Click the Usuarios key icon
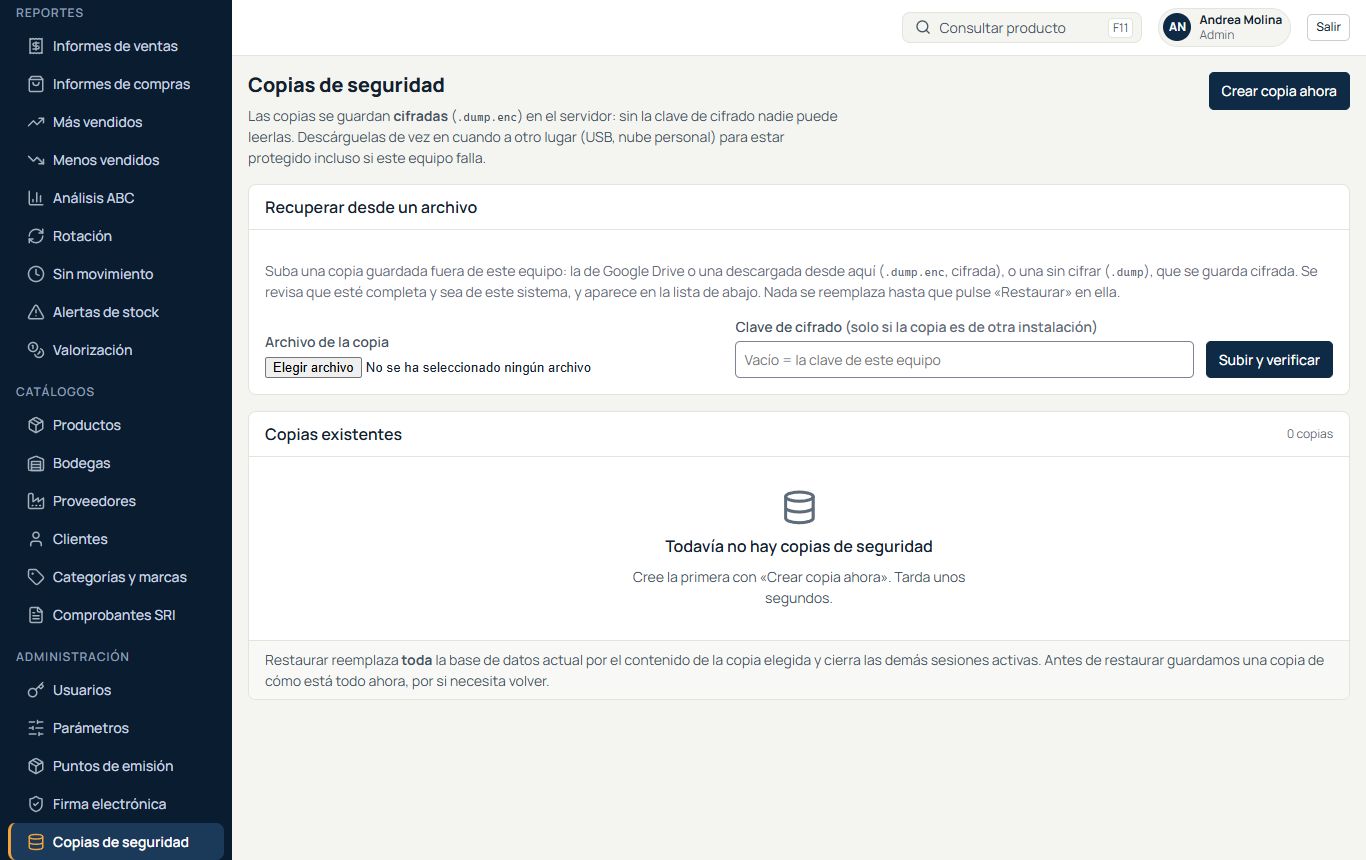Screen dimensions: 1366x860 click(36, 690)
